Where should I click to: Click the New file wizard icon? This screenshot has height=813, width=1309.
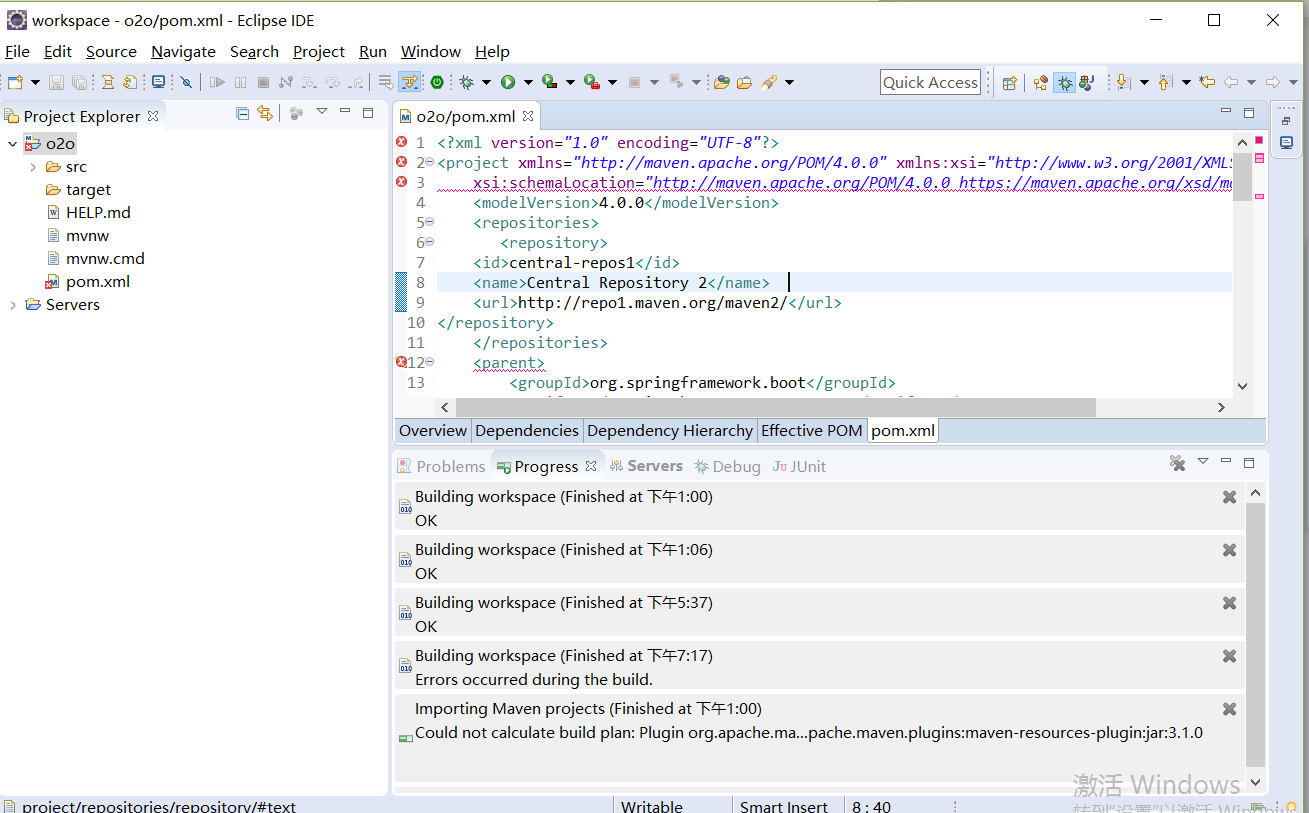[x=14, y=82]
